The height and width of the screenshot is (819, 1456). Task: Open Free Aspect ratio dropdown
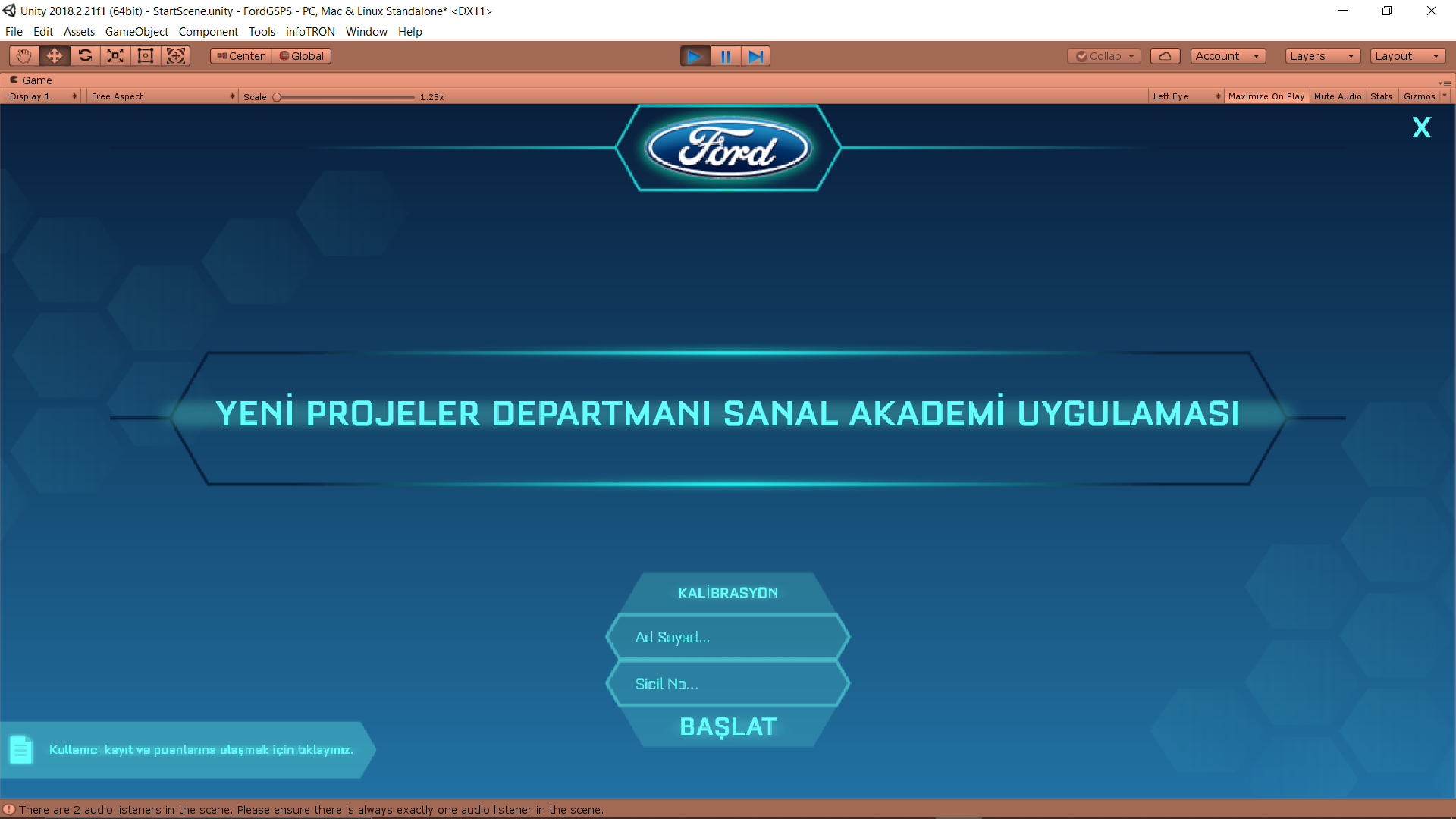(x=162, y=96)
